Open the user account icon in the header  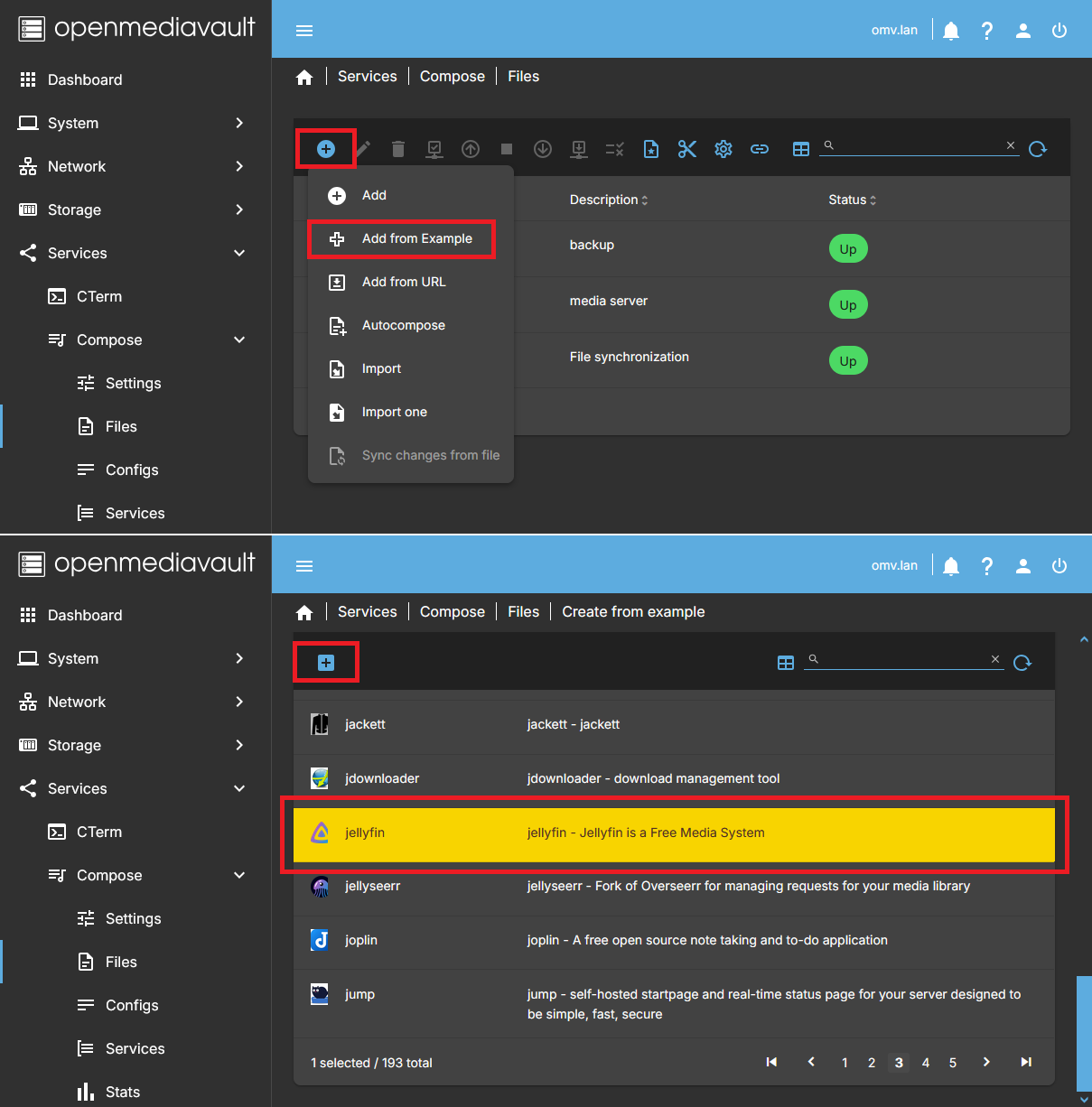point(1022,30)
